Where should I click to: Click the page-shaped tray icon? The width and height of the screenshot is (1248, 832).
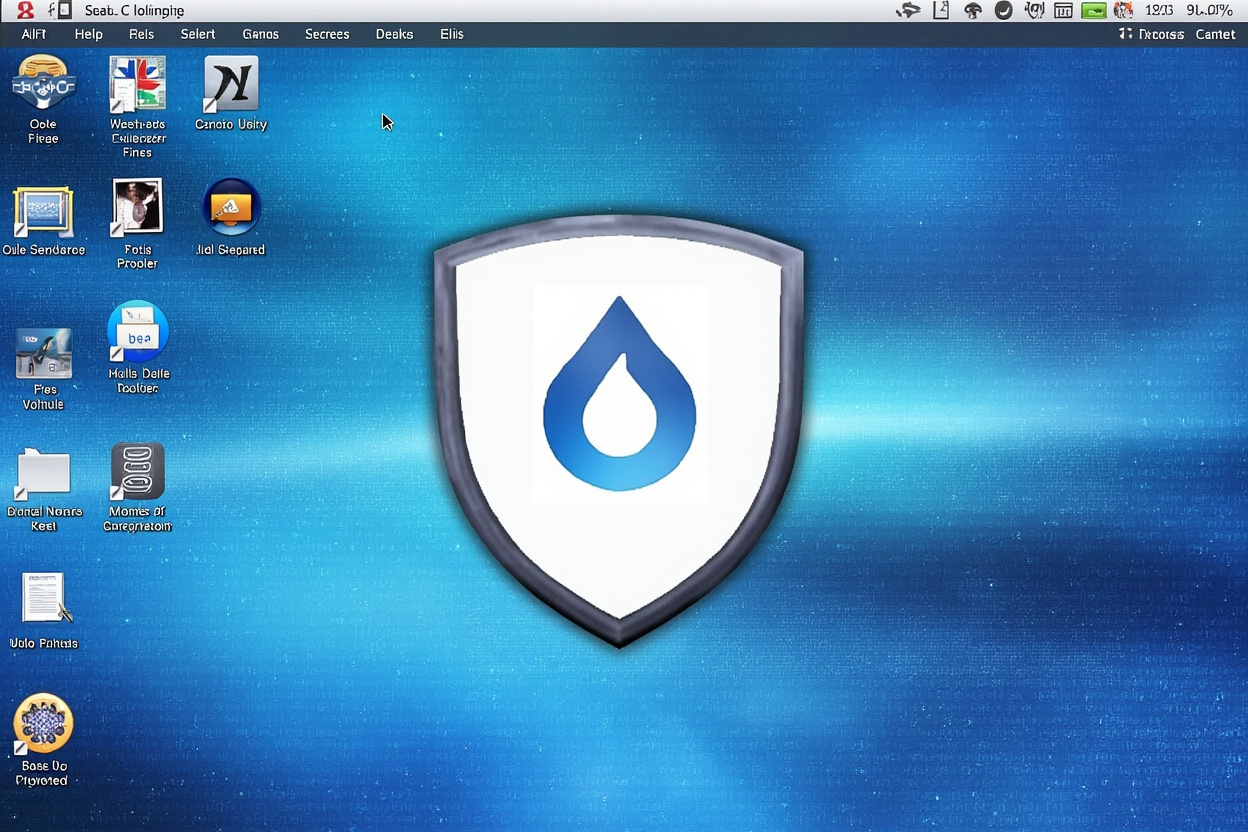click(x=941, y=11)
